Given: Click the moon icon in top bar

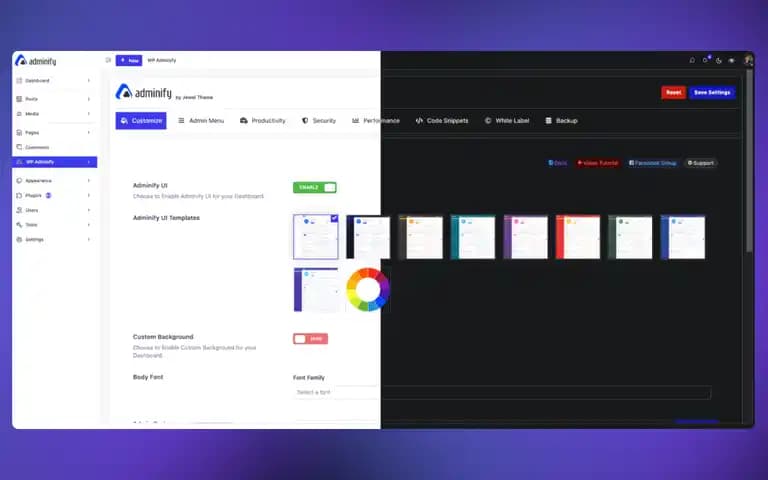Looking at the screenshot, I should pos(719,60).
